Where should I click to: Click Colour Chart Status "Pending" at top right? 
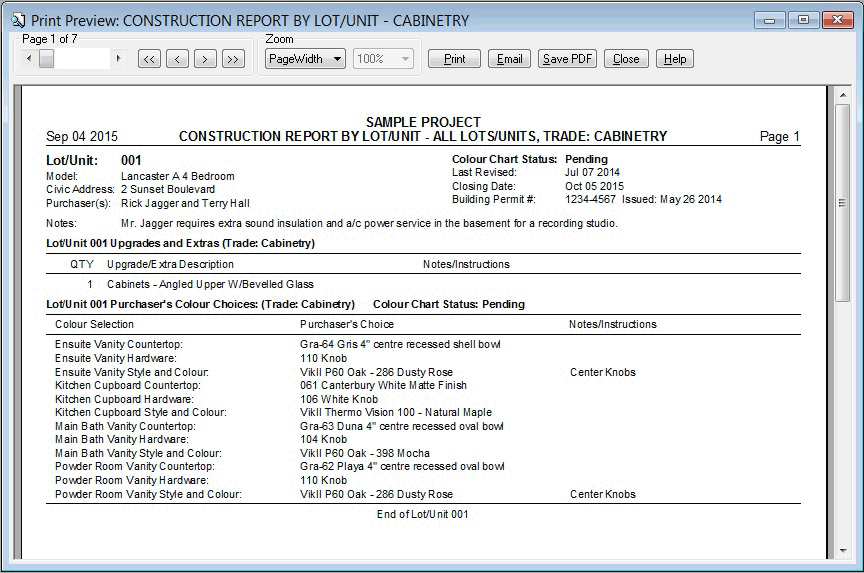(x=586, y=159)
